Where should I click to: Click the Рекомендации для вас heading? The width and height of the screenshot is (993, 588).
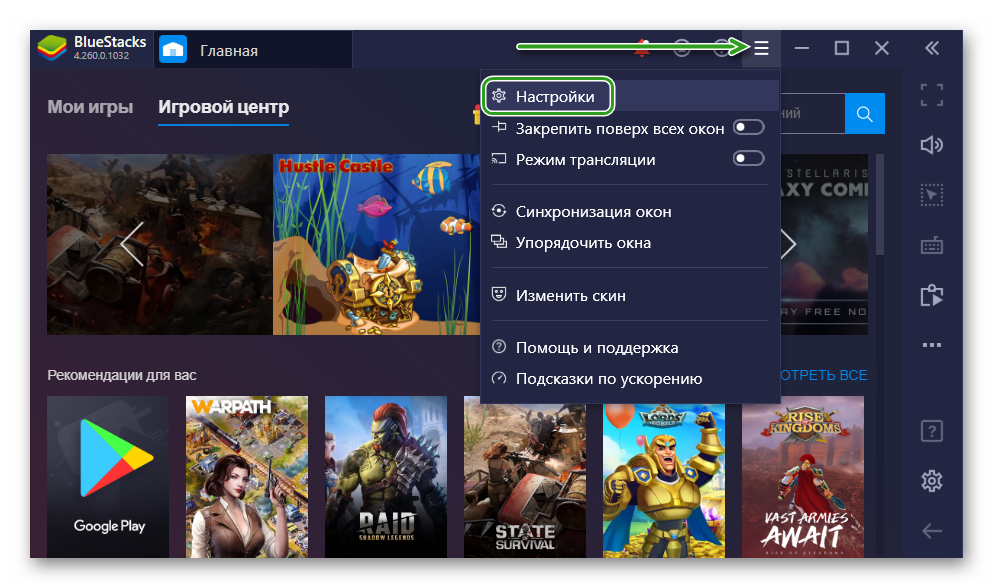122,375
